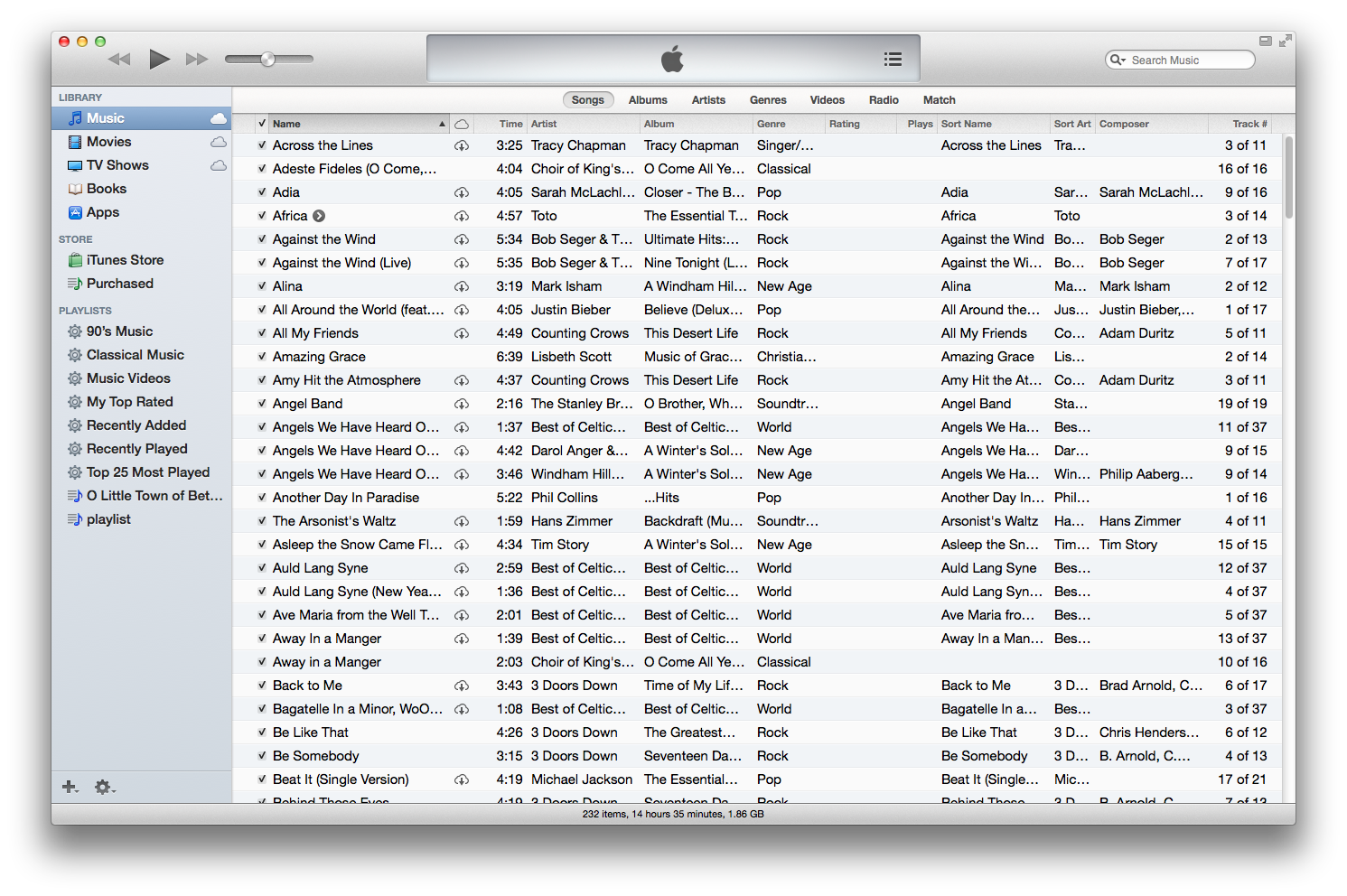
Task: Sort songs by the Genre column
Action: pyautogui.click(x=789, y=124)
